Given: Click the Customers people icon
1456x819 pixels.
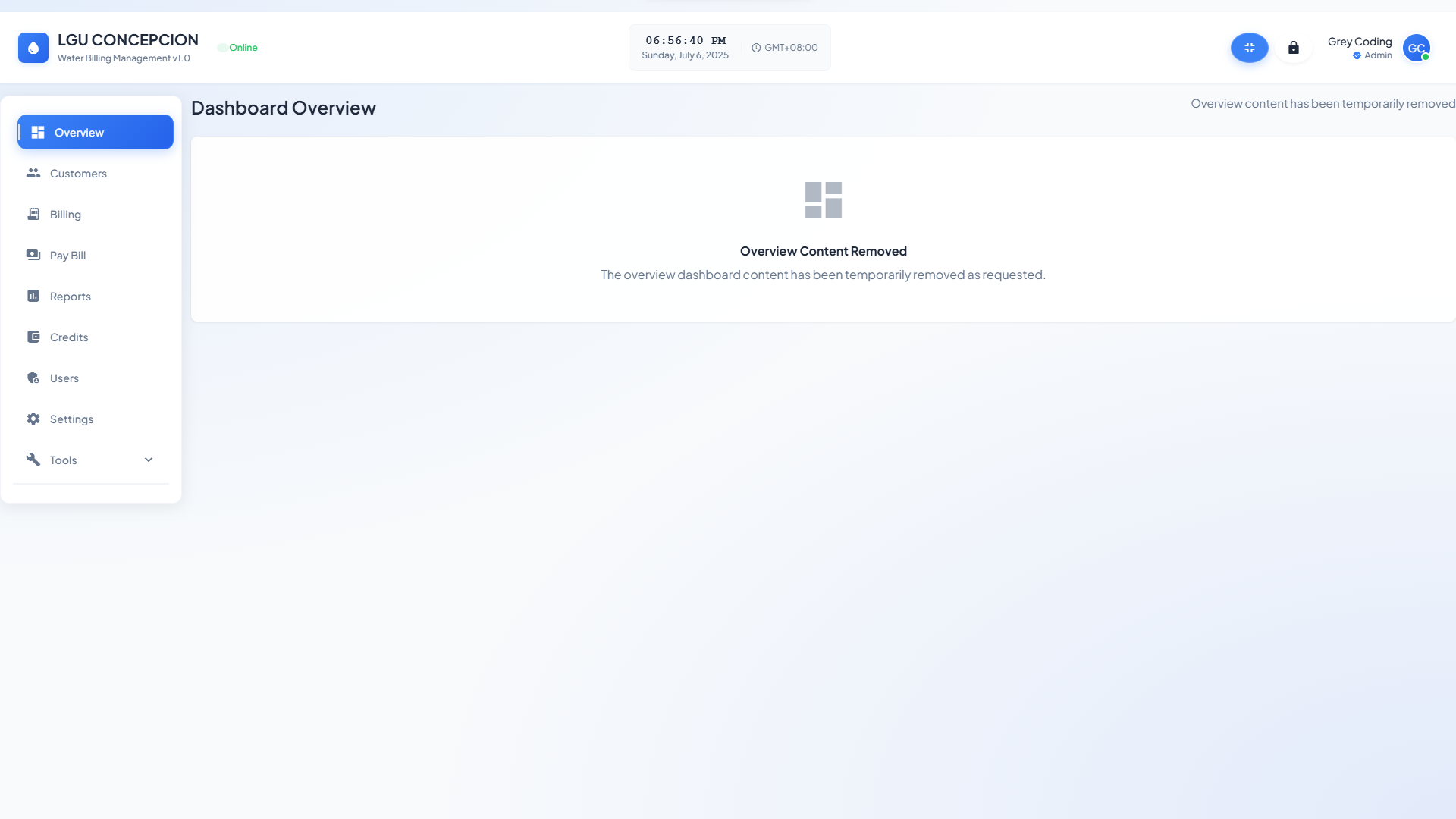Looking at the screenshot, I should click(x=33, y=173).
